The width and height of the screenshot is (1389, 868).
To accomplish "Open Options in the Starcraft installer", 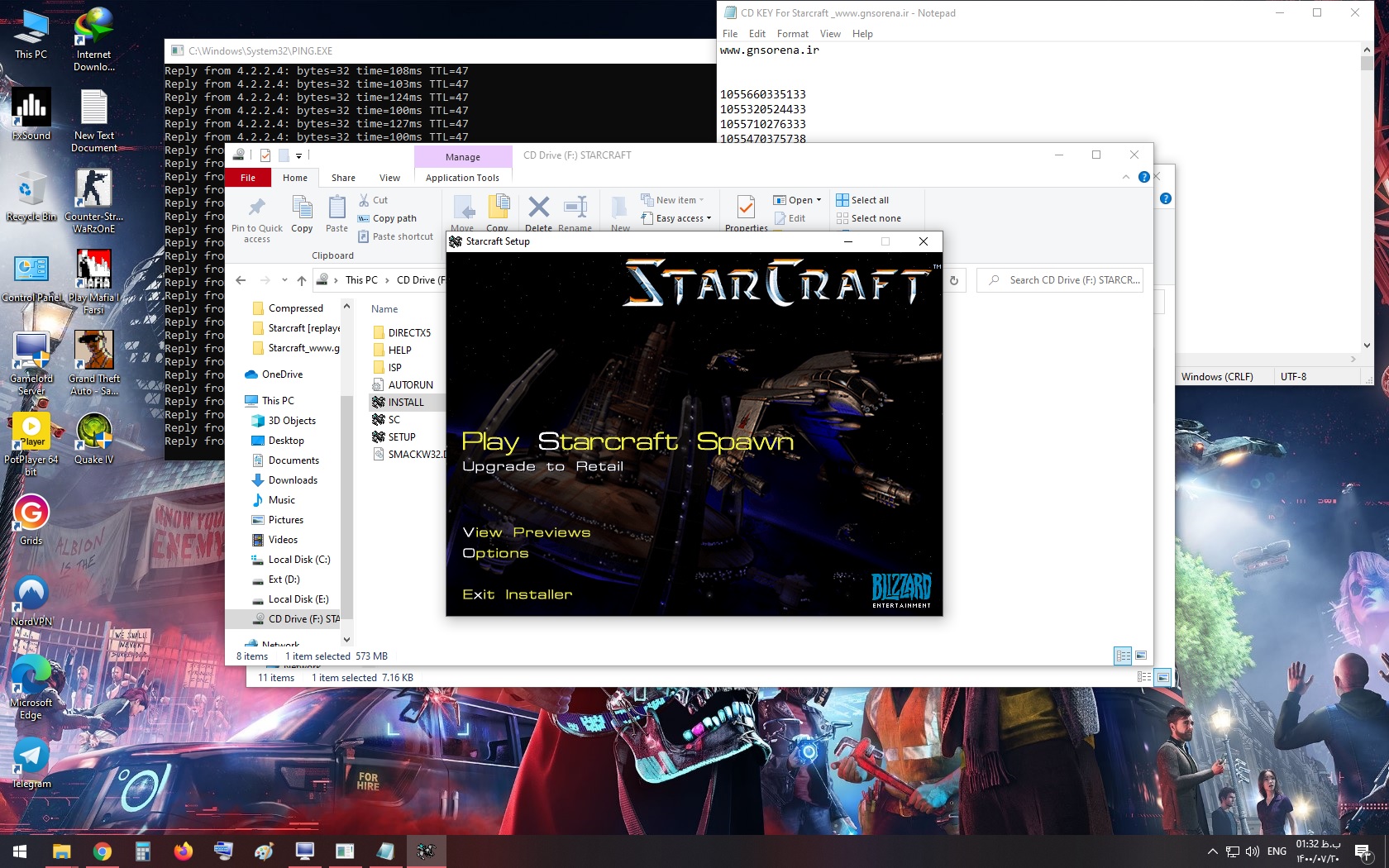I will (495, 554).
